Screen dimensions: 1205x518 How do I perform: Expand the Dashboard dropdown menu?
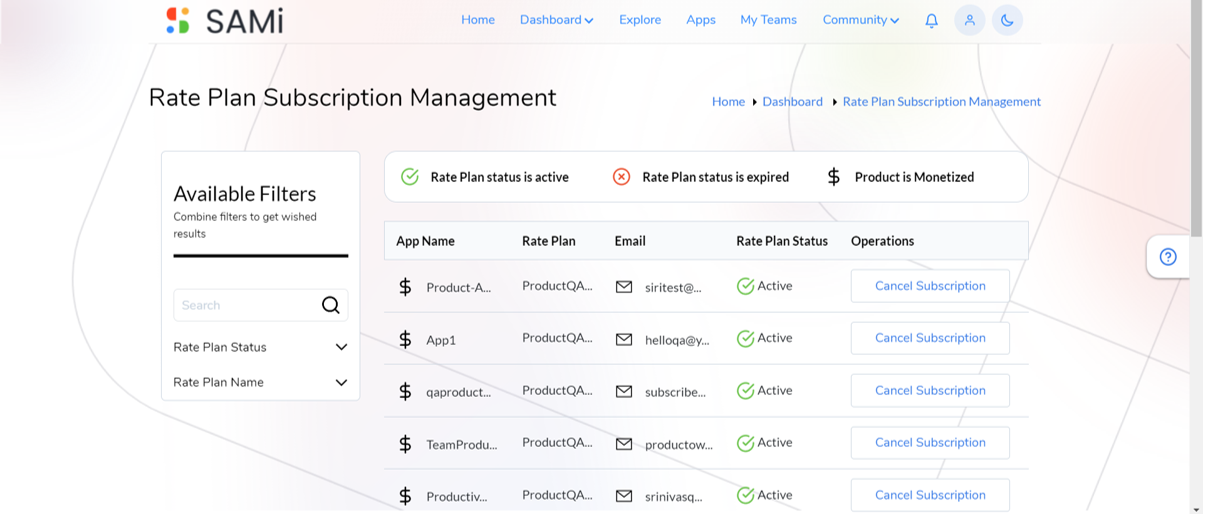[x=556, y=20]
